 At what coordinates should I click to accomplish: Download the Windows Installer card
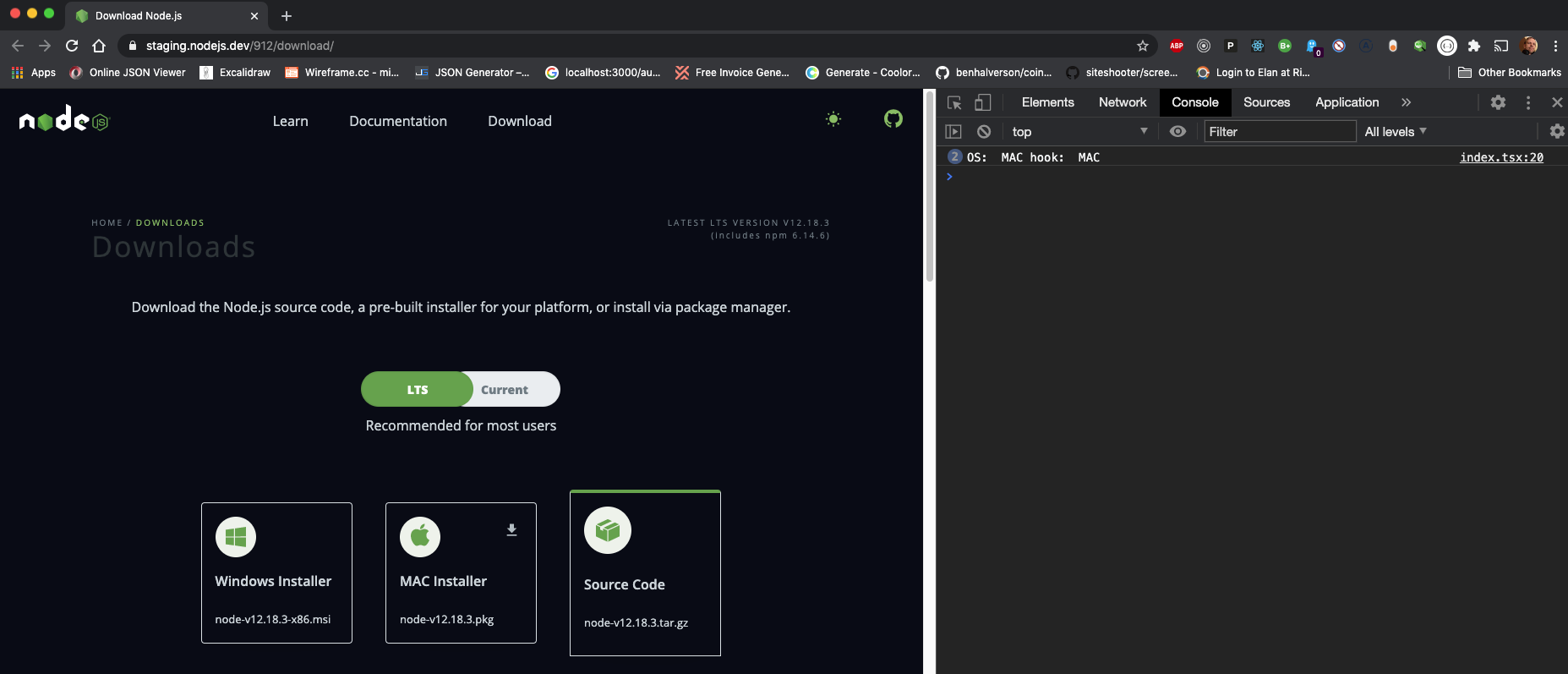pyautogui.click(x=276, y=573)
